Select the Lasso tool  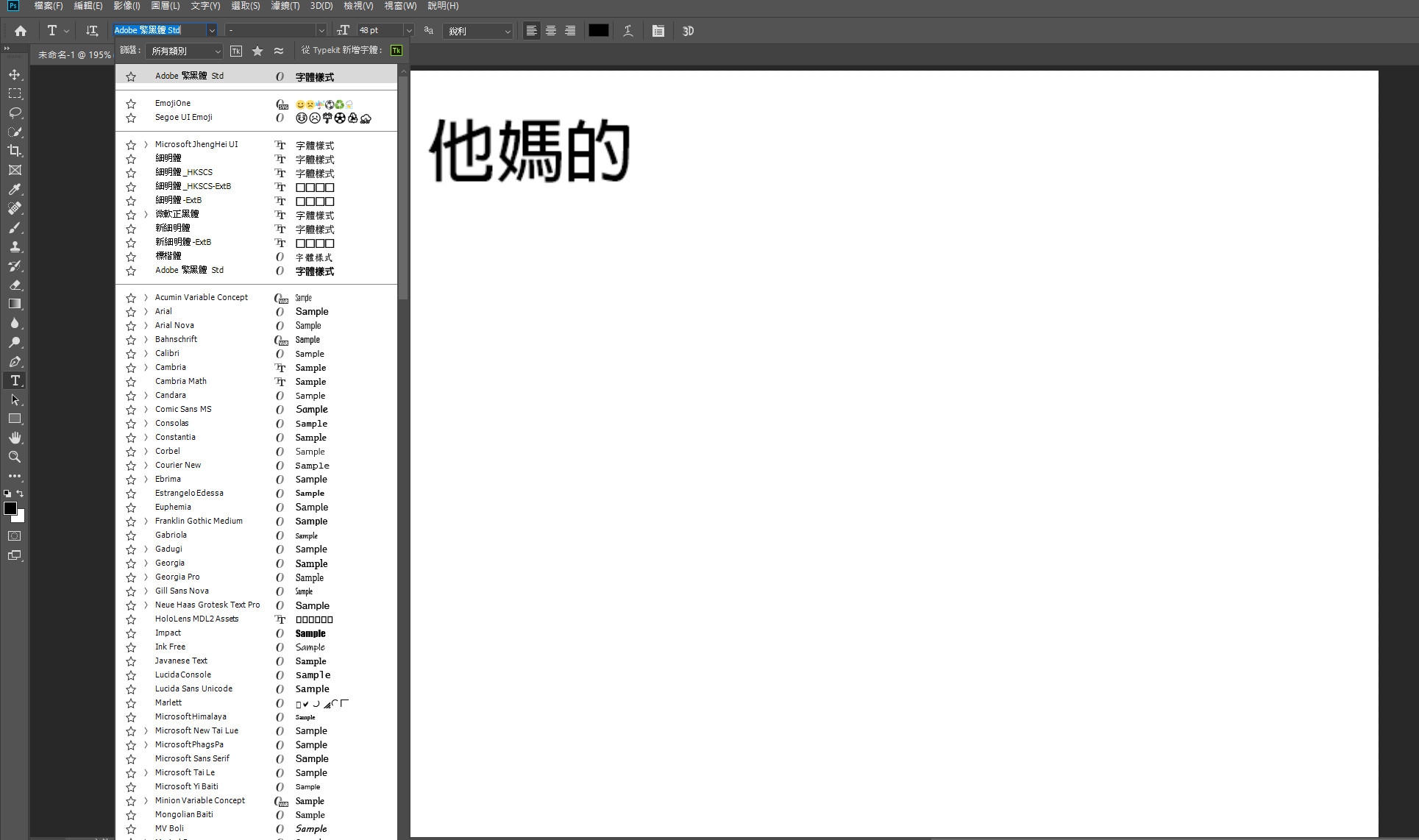coord(15,113)
